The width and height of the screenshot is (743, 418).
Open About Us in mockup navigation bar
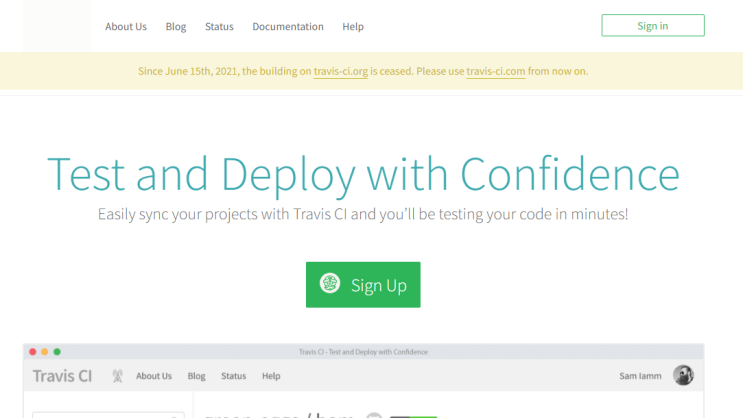[x=154, y=376]
